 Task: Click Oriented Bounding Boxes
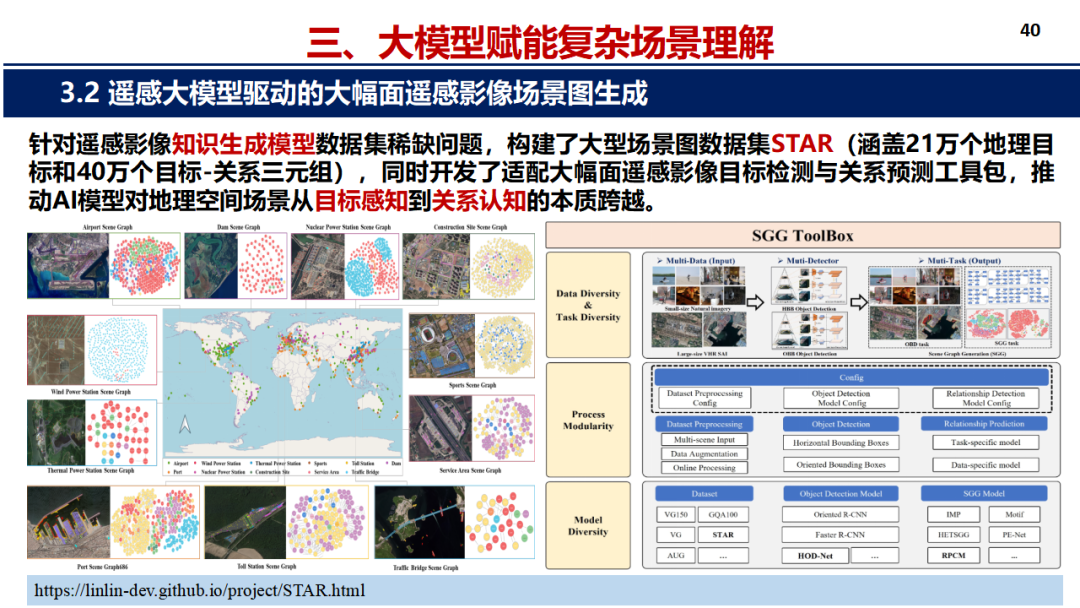pyautogui.click(x=841, y=465)
